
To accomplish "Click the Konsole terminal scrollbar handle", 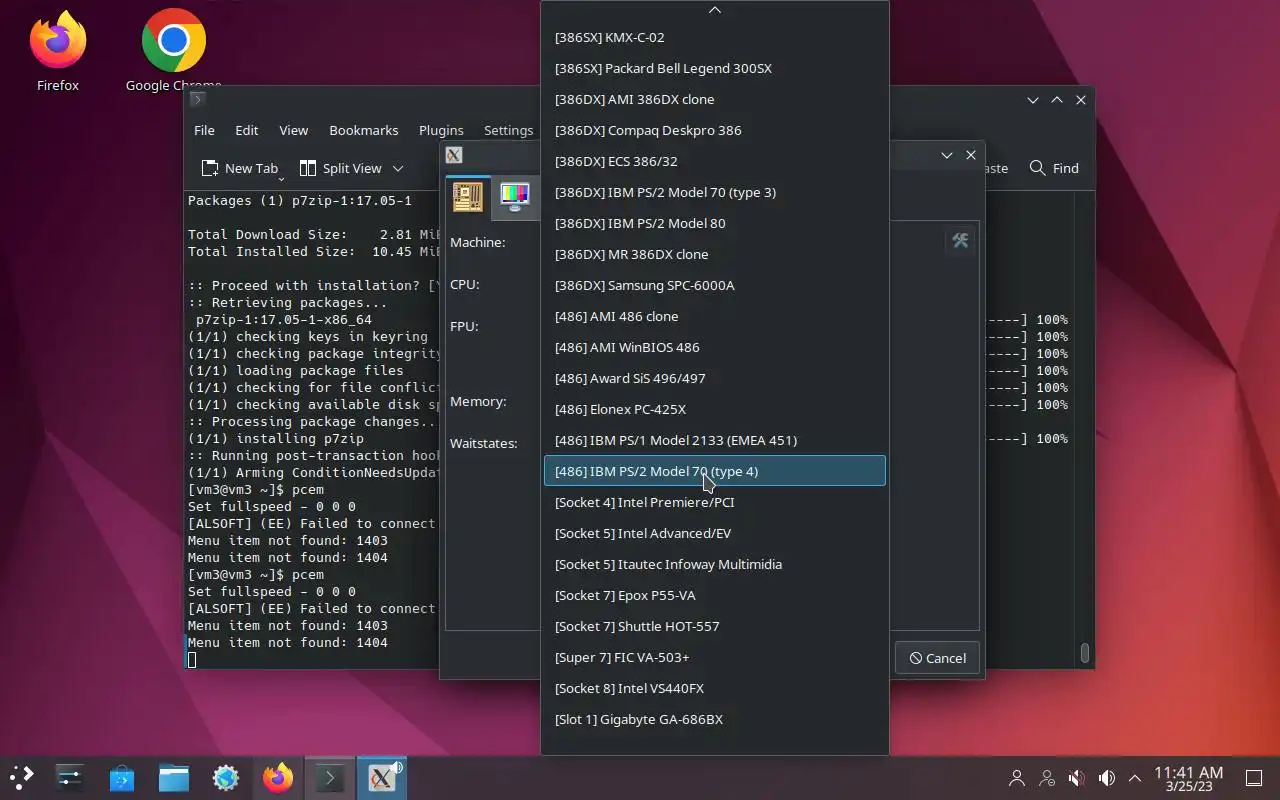I will [x=1085, y=653].
